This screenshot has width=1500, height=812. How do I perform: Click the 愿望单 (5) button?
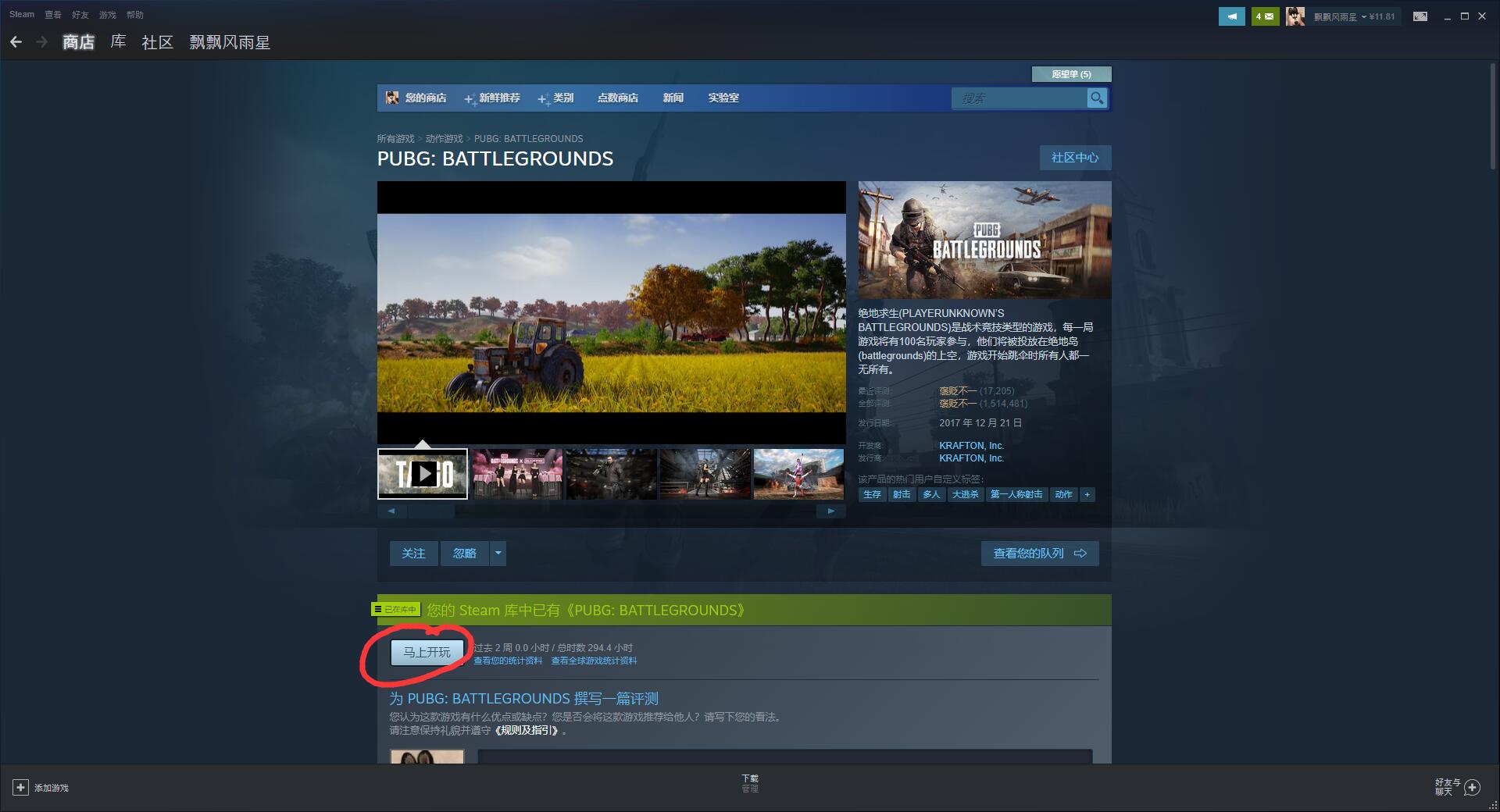(x=1071, y=74)
